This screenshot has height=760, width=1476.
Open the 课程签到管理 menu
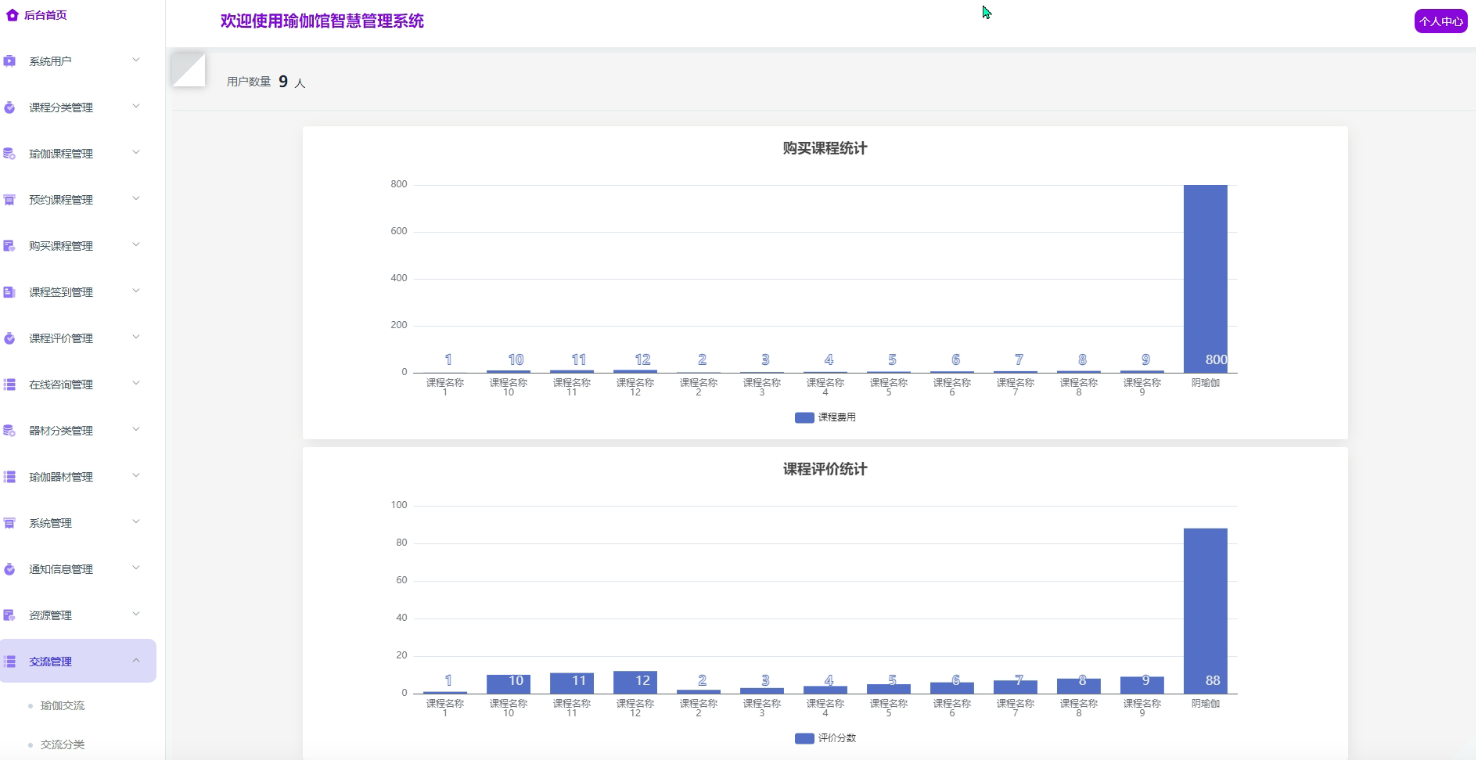78,292
